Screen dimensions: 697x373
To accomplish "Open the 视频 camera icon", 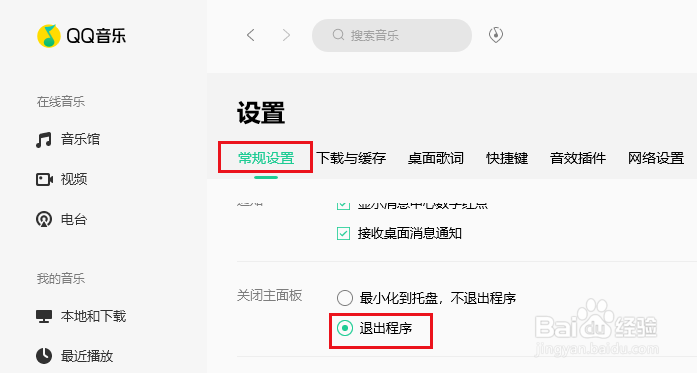I will point(44,180).
